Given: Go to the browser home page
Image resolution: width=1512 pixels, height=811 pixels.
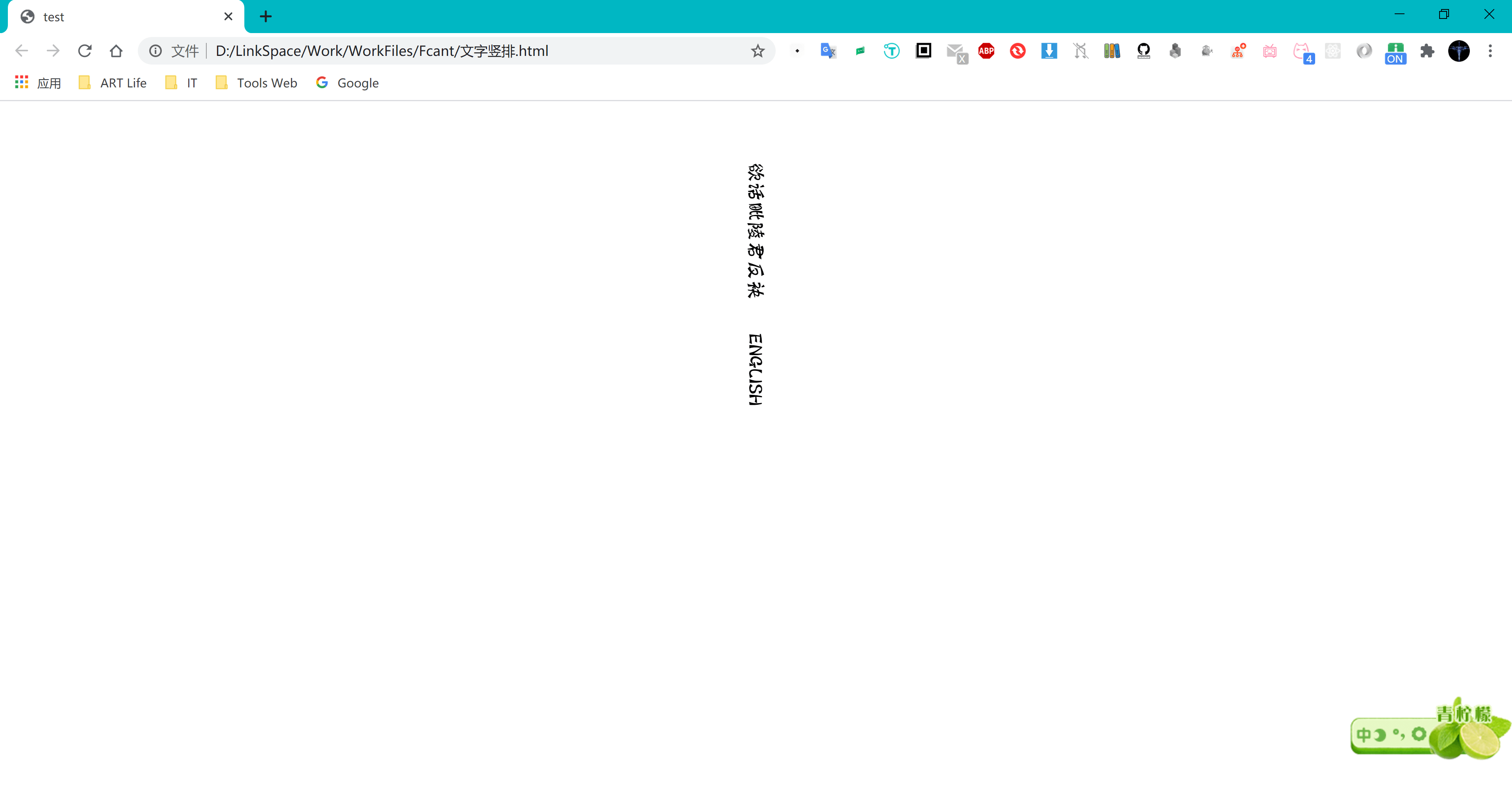Looking at the screenshot, I should click(116, 51).
